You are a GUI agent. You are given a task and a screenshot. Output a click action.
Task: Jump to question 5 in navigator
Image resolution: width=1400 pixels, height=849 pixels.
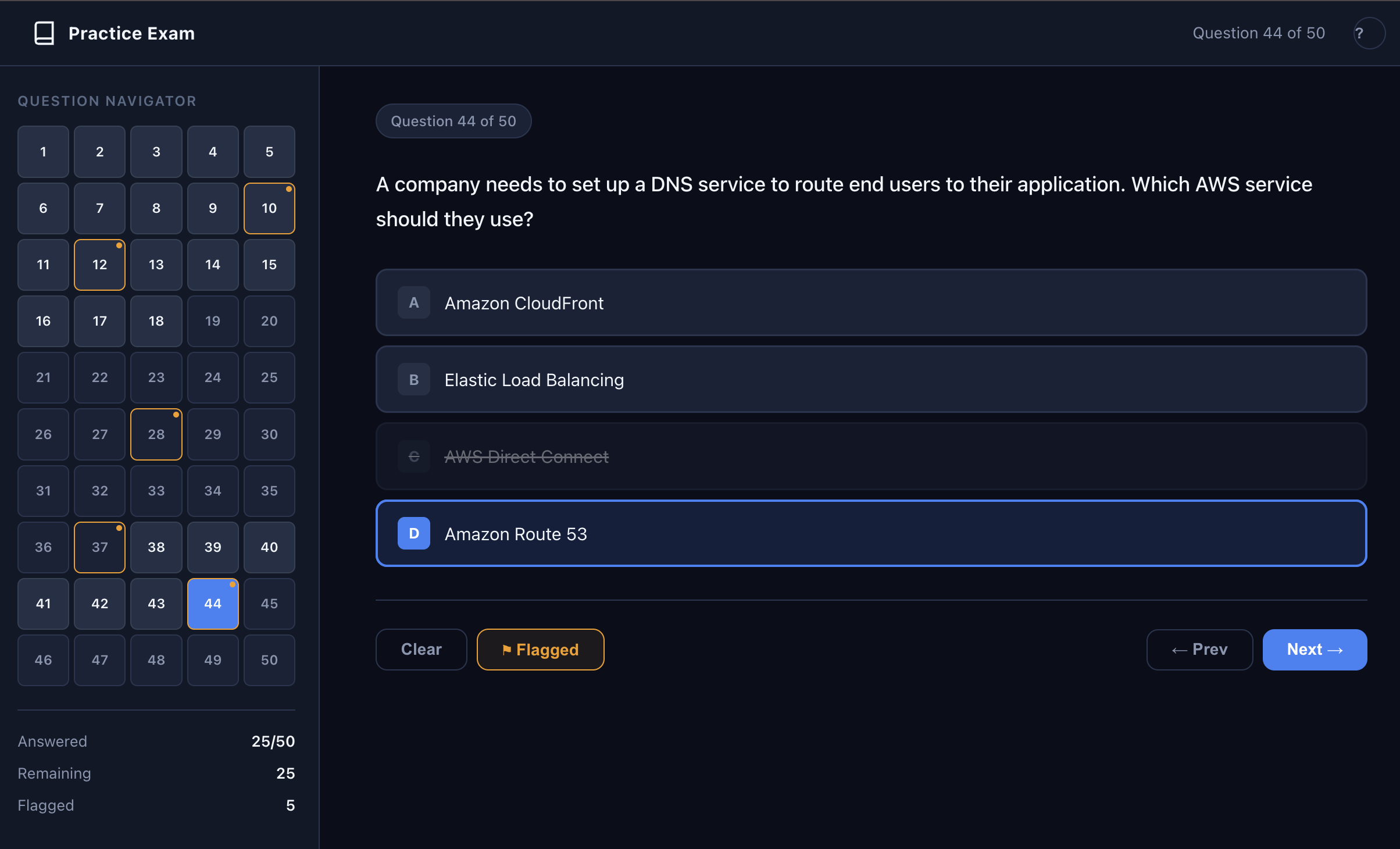(x=269, y=152)
